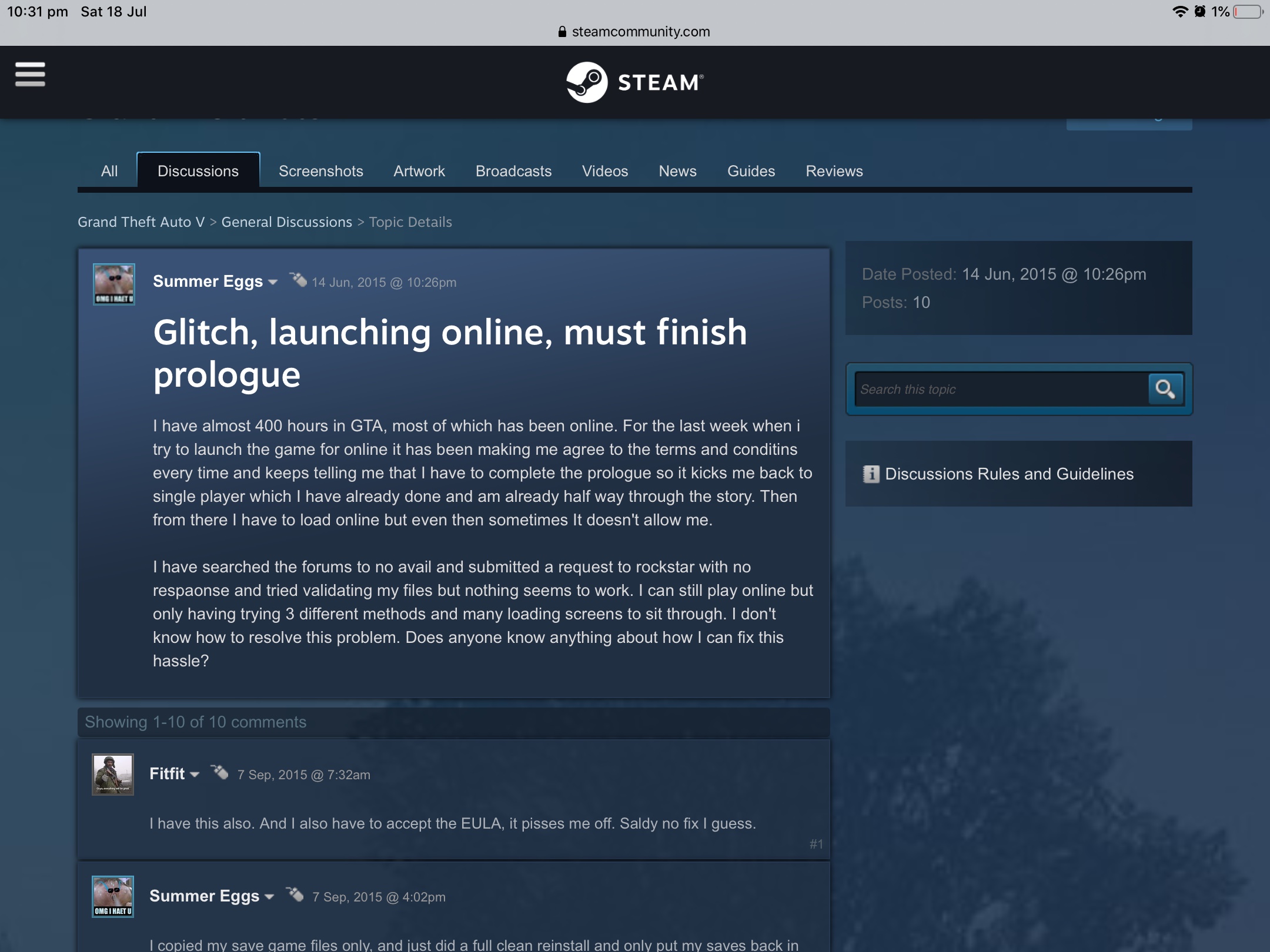Switch to the Broadcasts tab

[514, 171]
